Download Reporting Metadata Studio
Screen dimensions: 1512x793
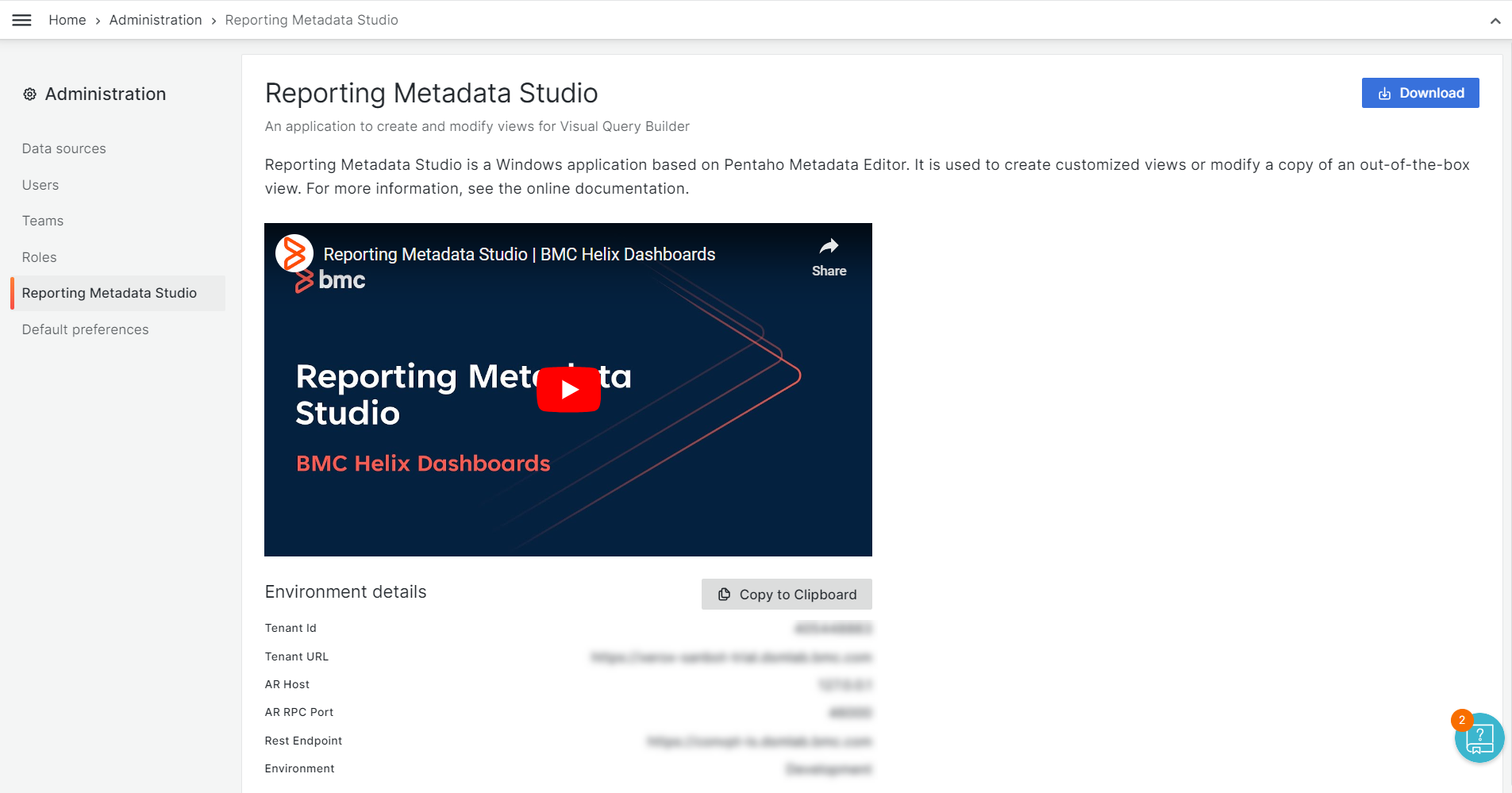tap(1420, 93)
